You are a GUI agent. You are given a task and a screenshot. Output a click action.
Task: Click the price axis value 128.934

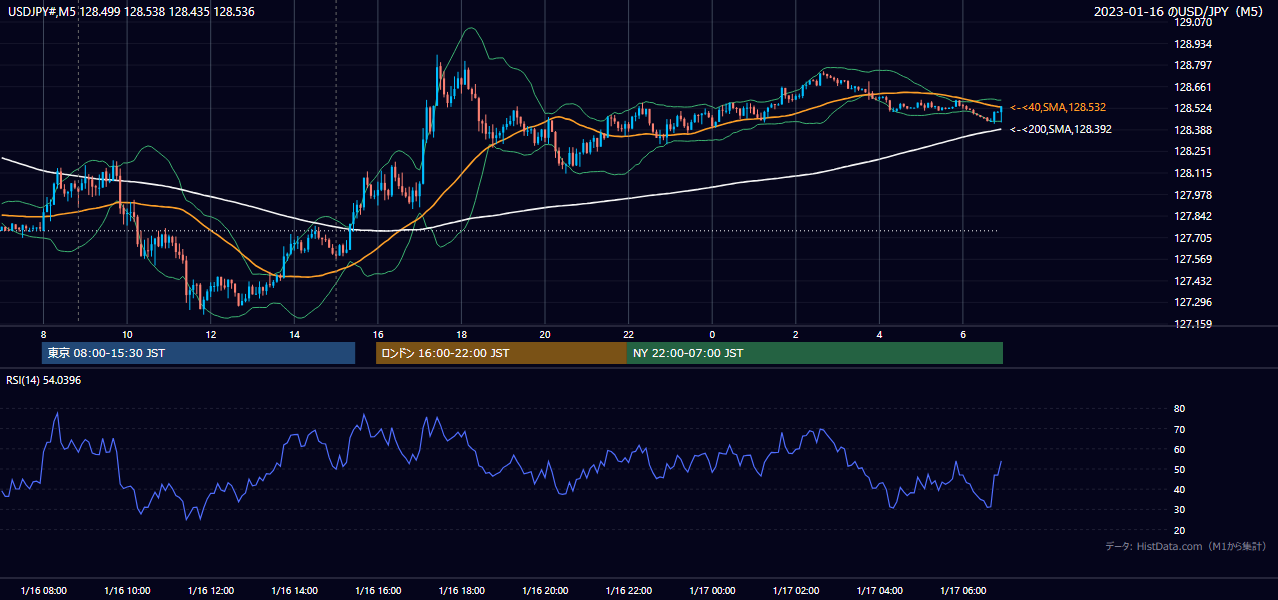pos(1193,44)
